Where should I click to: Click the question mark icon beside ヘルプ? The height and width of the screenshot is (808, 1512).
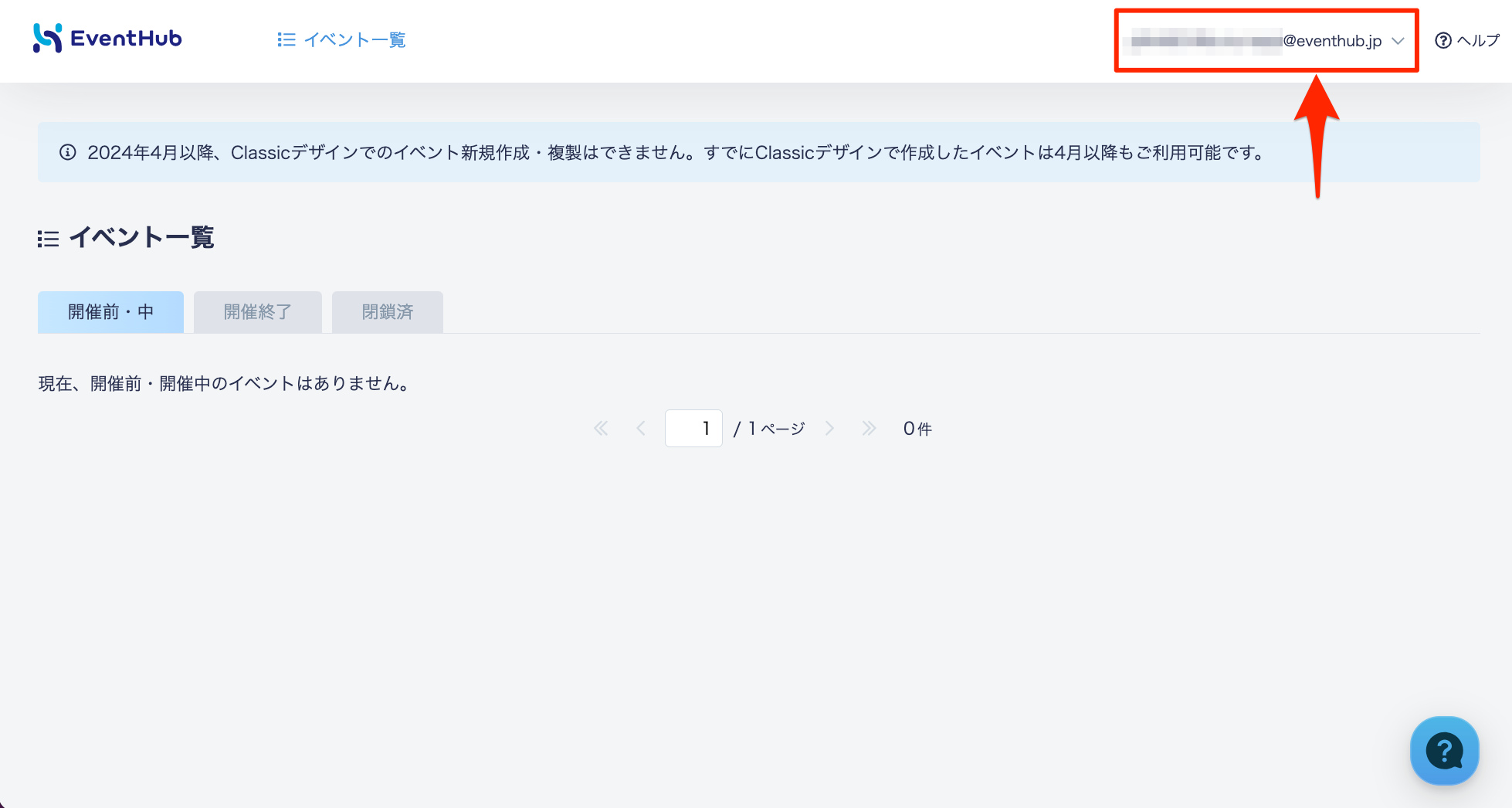1443,40
